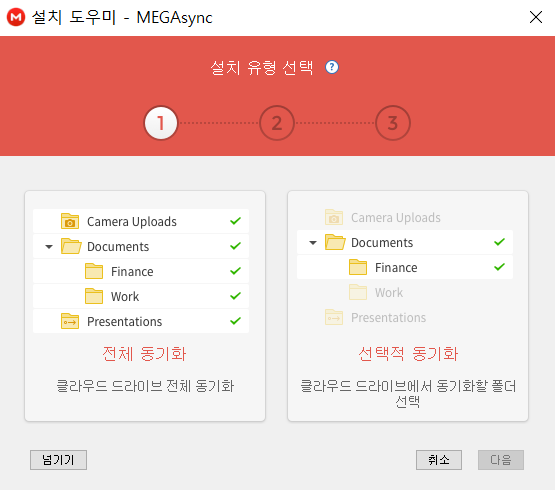Select dimmed Camera Uploads label in selective card
The image size is (555, 490).
(396, 218)
